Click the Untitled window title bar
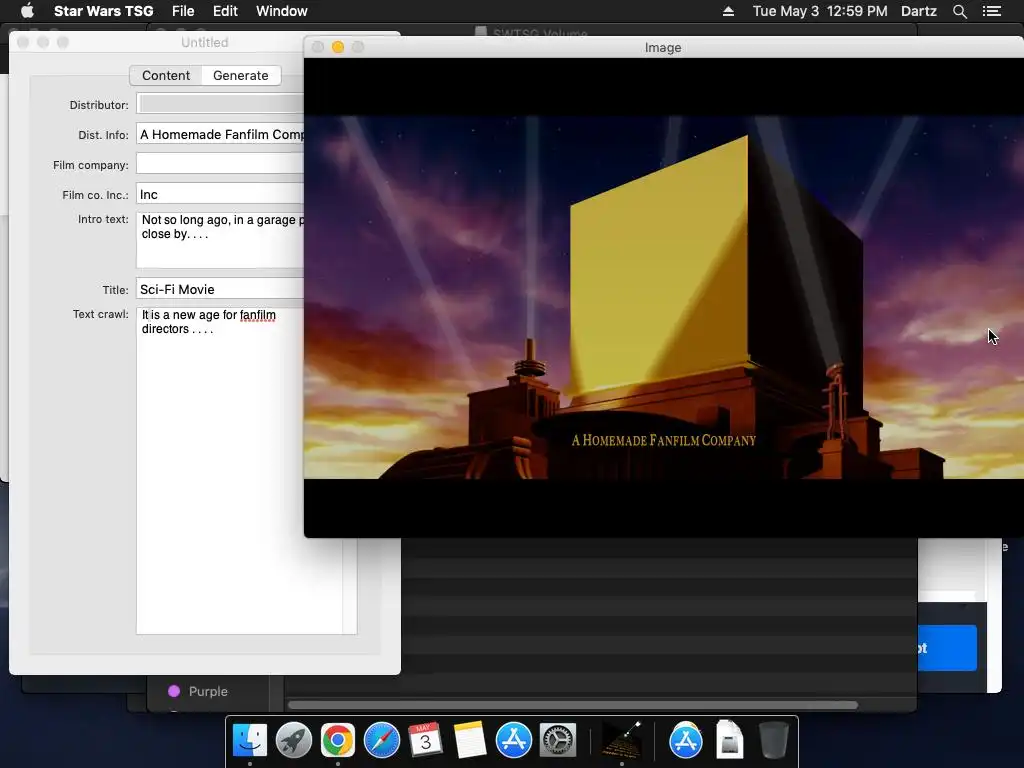The height and width of the screenshot is (768, 1024). [204, 42]
